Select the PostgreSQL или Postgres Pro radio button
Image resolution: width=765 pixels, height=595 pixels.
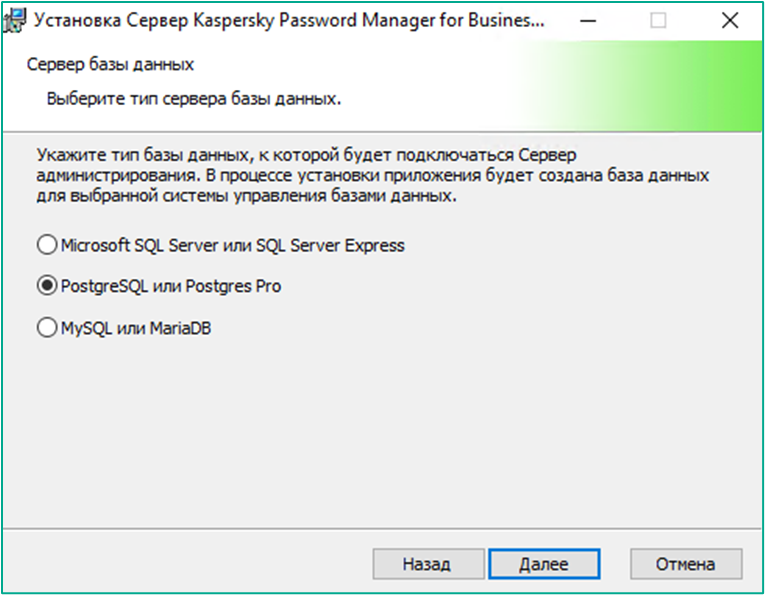pyautogui.click(x=47, y=286)
